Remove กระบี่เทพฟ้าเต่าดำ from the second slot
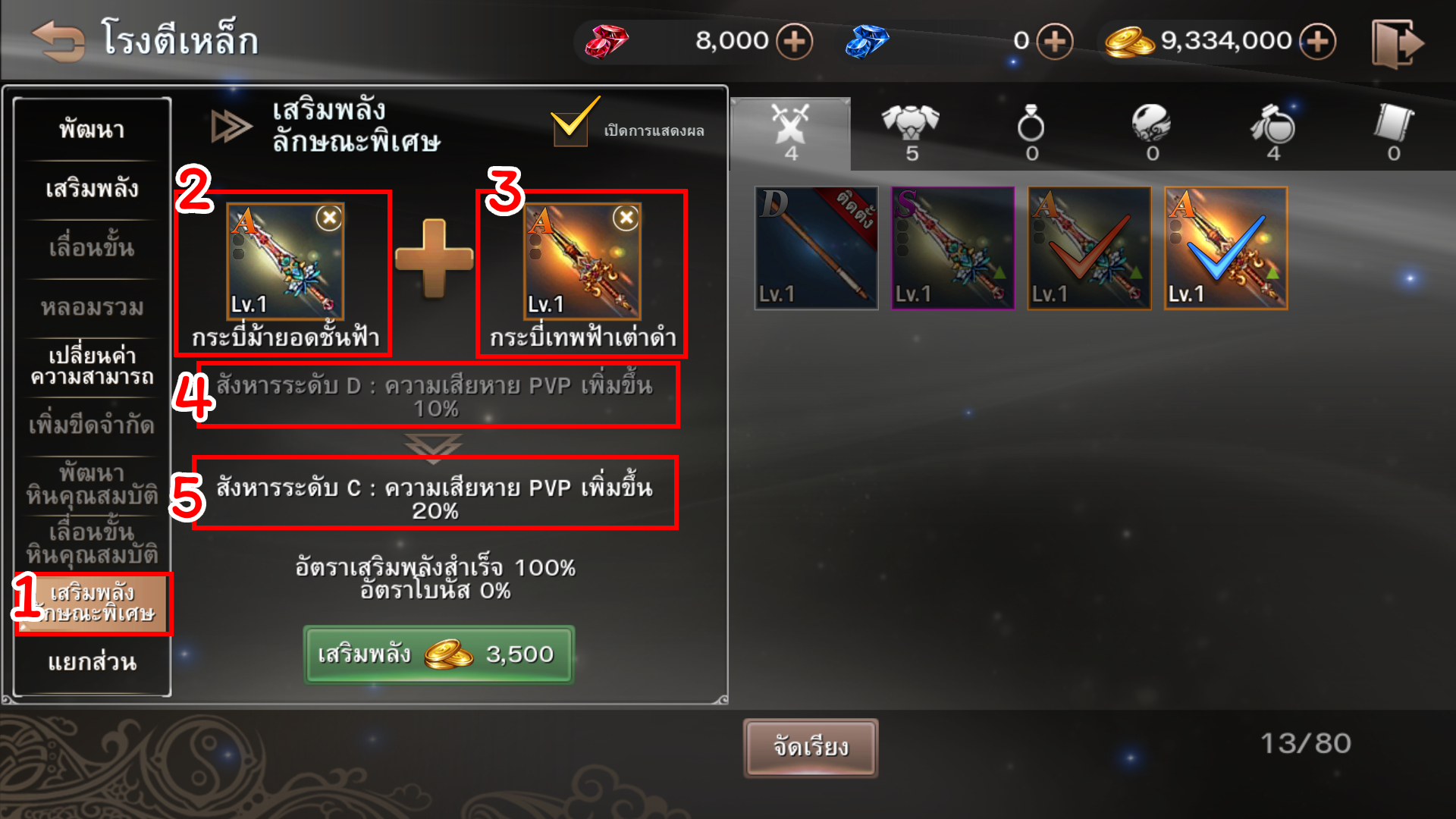 pos(626,218)
